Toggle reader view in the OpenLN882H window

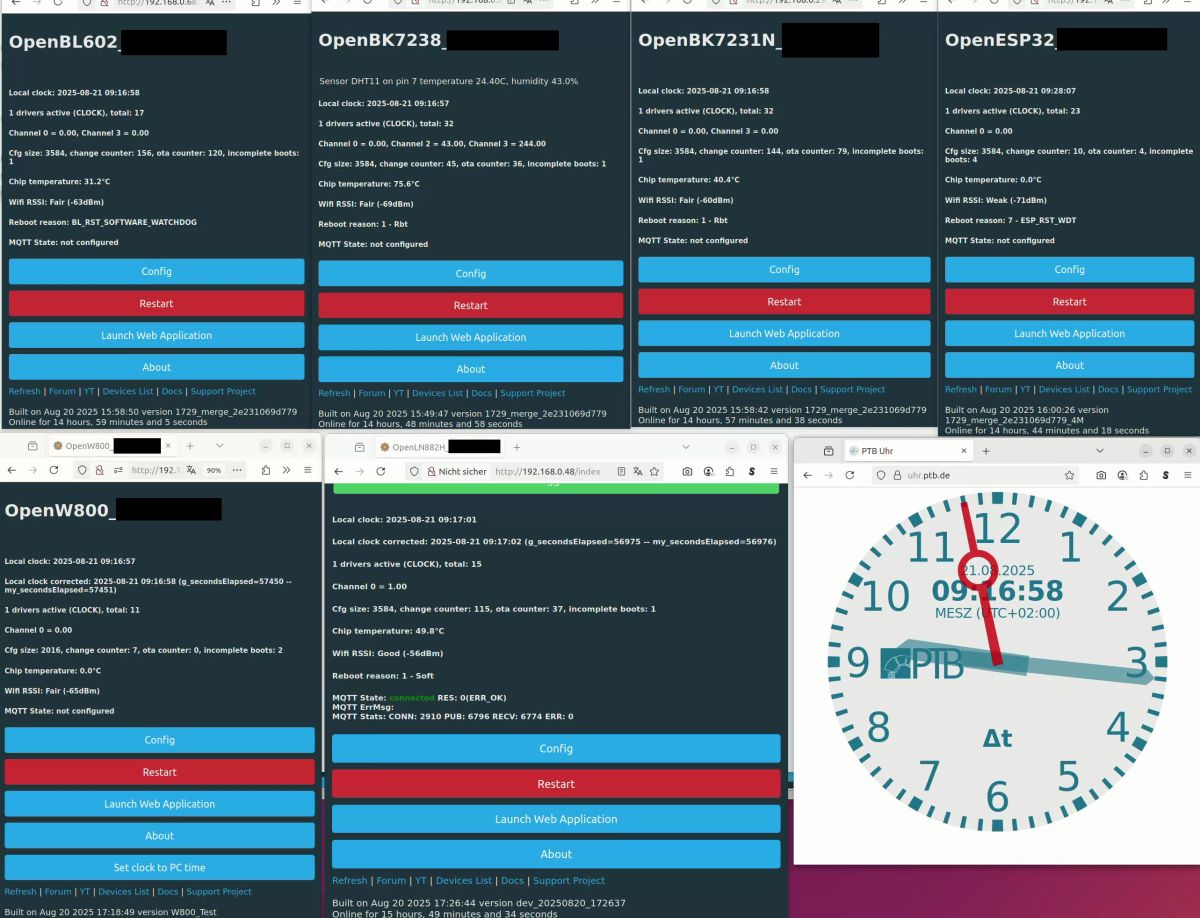(621, 471)
